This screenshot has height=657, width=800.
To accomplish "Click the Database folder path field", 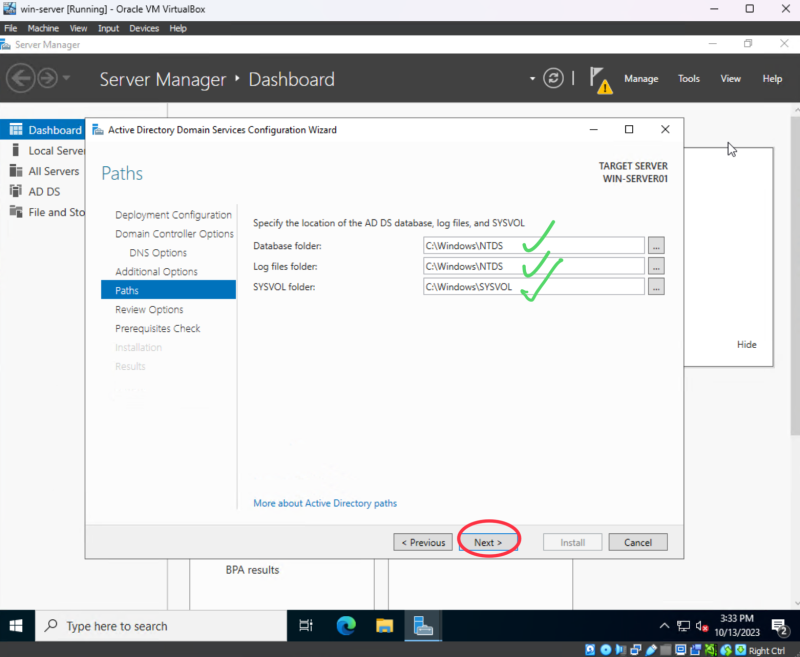I will pyautogui.click(x=533, y=245).
